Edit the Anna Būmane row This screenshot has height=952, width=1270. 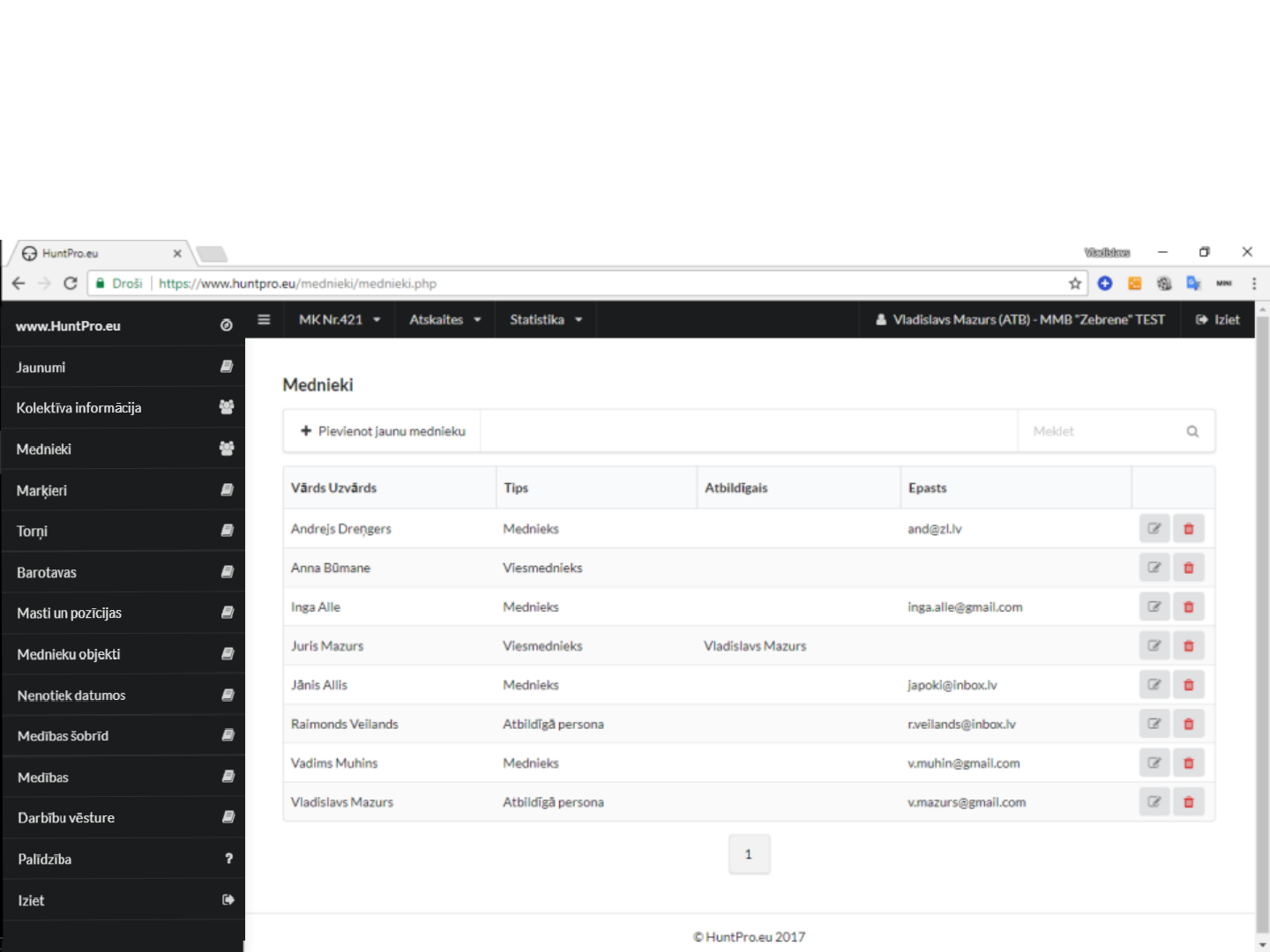click(x=1154, y=568)
